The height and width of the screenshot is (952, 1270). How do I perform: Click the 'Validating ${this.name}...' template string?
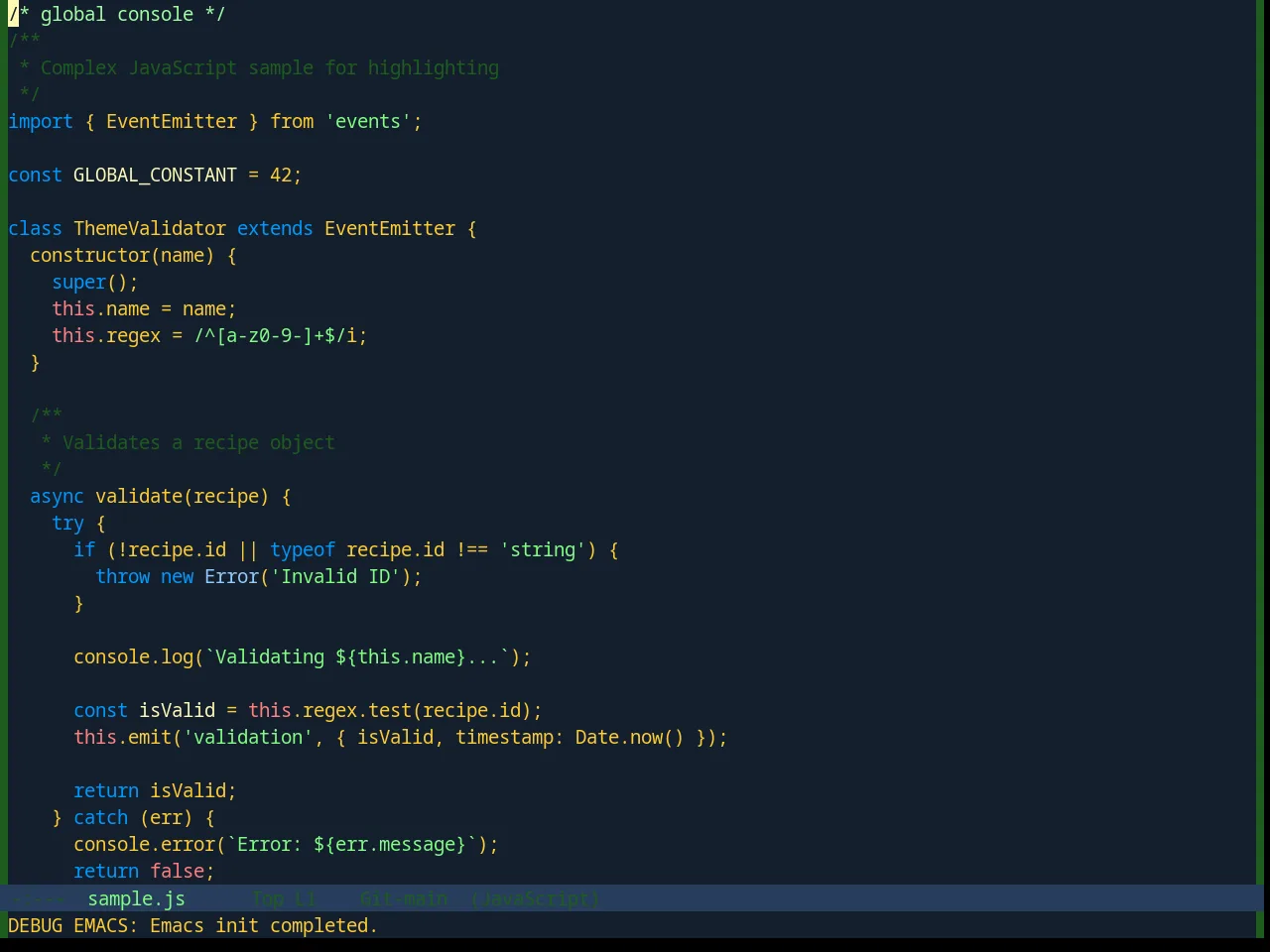357,656
